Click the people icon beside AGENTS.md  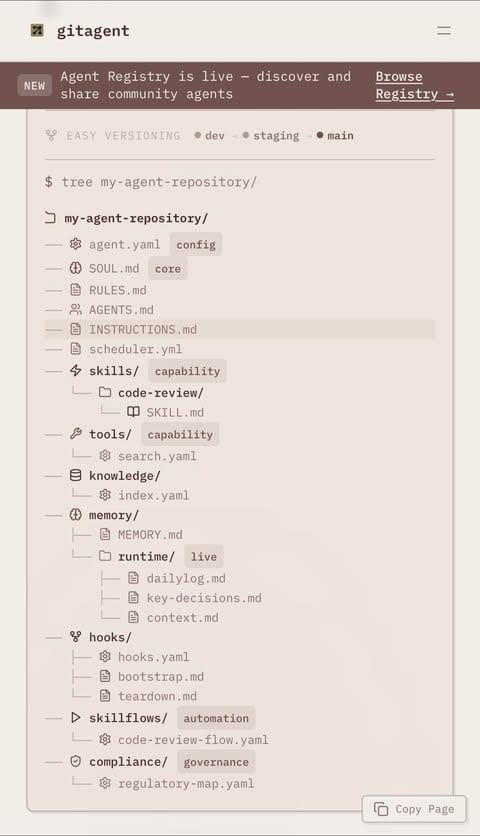tap(76, 309)
